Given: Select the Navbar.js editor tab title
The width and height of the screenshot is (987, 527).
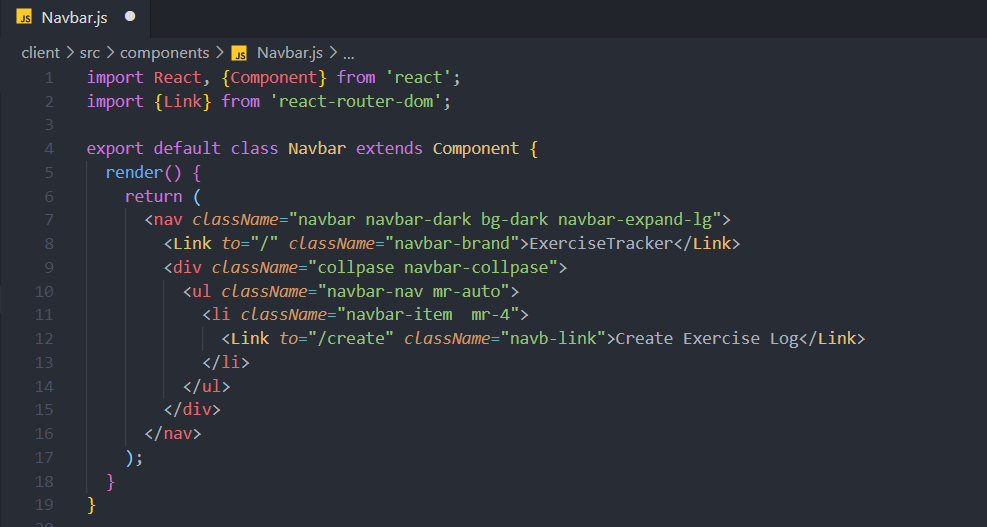Looking at the screenshot, I should tap(74, 17).
